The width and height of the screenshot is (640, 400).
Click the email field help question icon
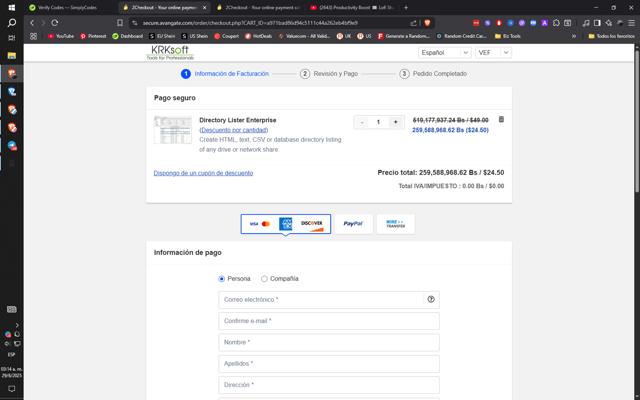coord(431,299)
